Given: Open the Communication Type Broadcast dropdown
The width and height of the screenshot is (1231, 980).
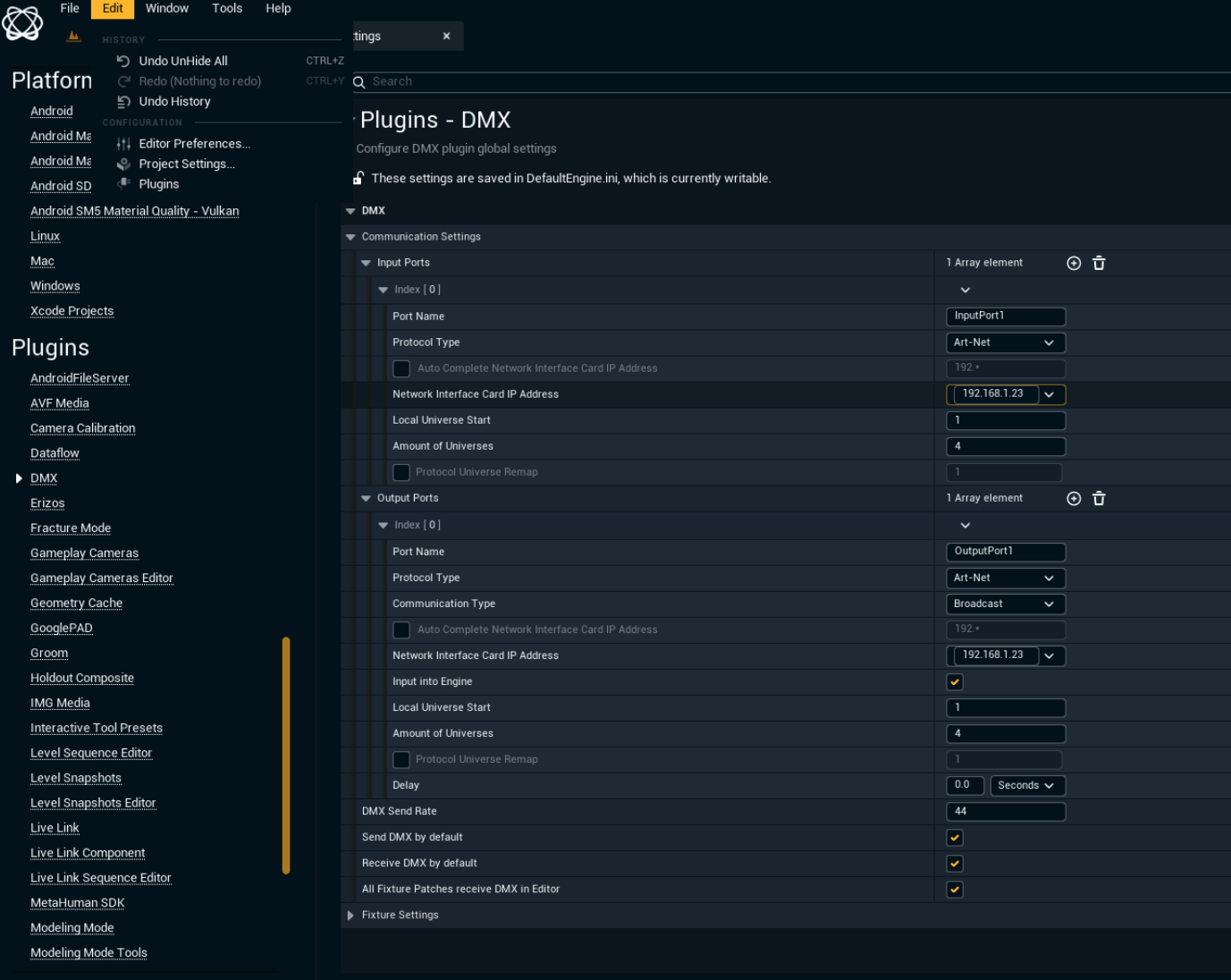Looking at the screenshot, I should [1005, 604].
